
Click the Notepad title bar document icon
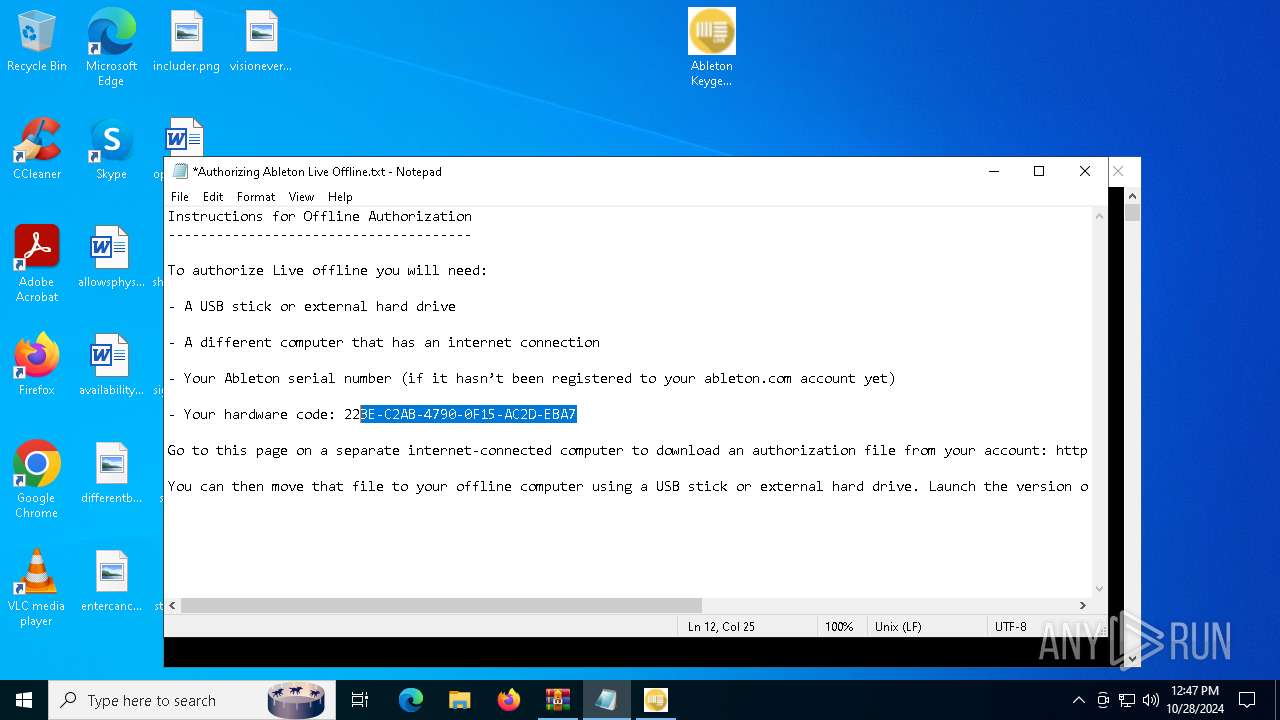tap(180, 171)
